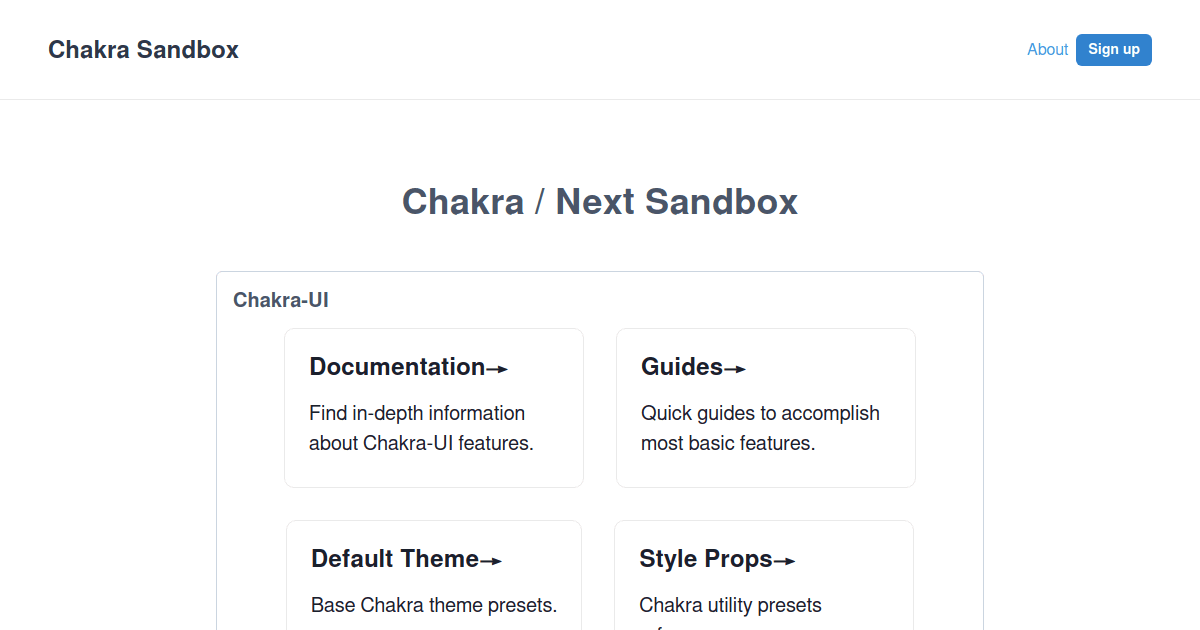
Task: Click the Chakra / Next Sandbox page heading
Action: [599, 201]
